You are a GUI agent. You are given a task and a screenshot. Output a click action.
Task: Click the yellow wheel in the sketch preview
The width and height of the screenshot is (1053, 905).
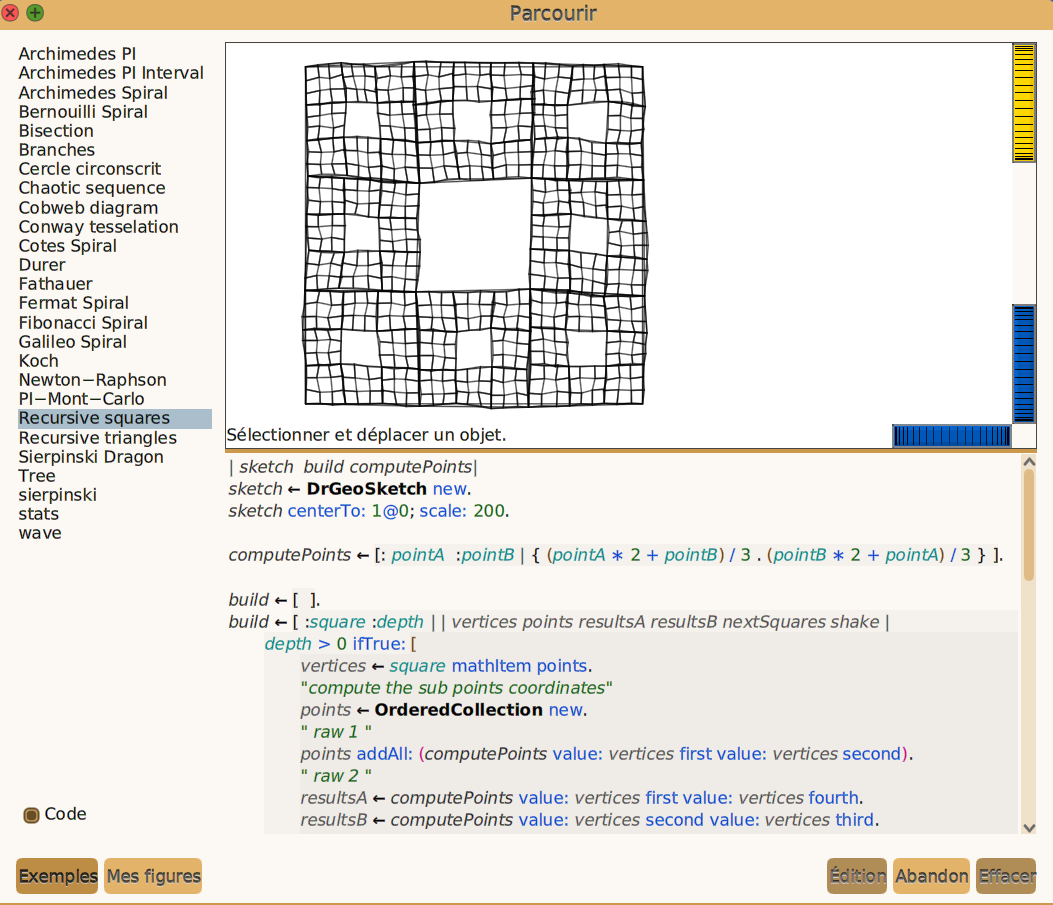coord(1023,103)
